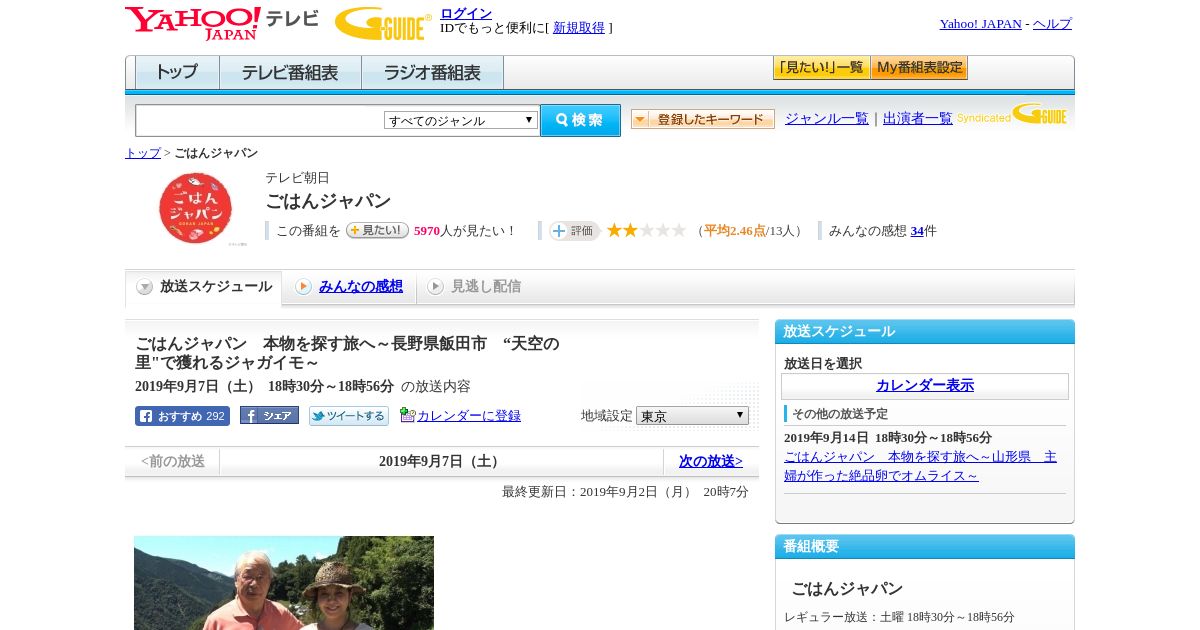Open the 登録したキーワード dropdown
Screen dimensions: 1200x630
click(x=703, y=119)
